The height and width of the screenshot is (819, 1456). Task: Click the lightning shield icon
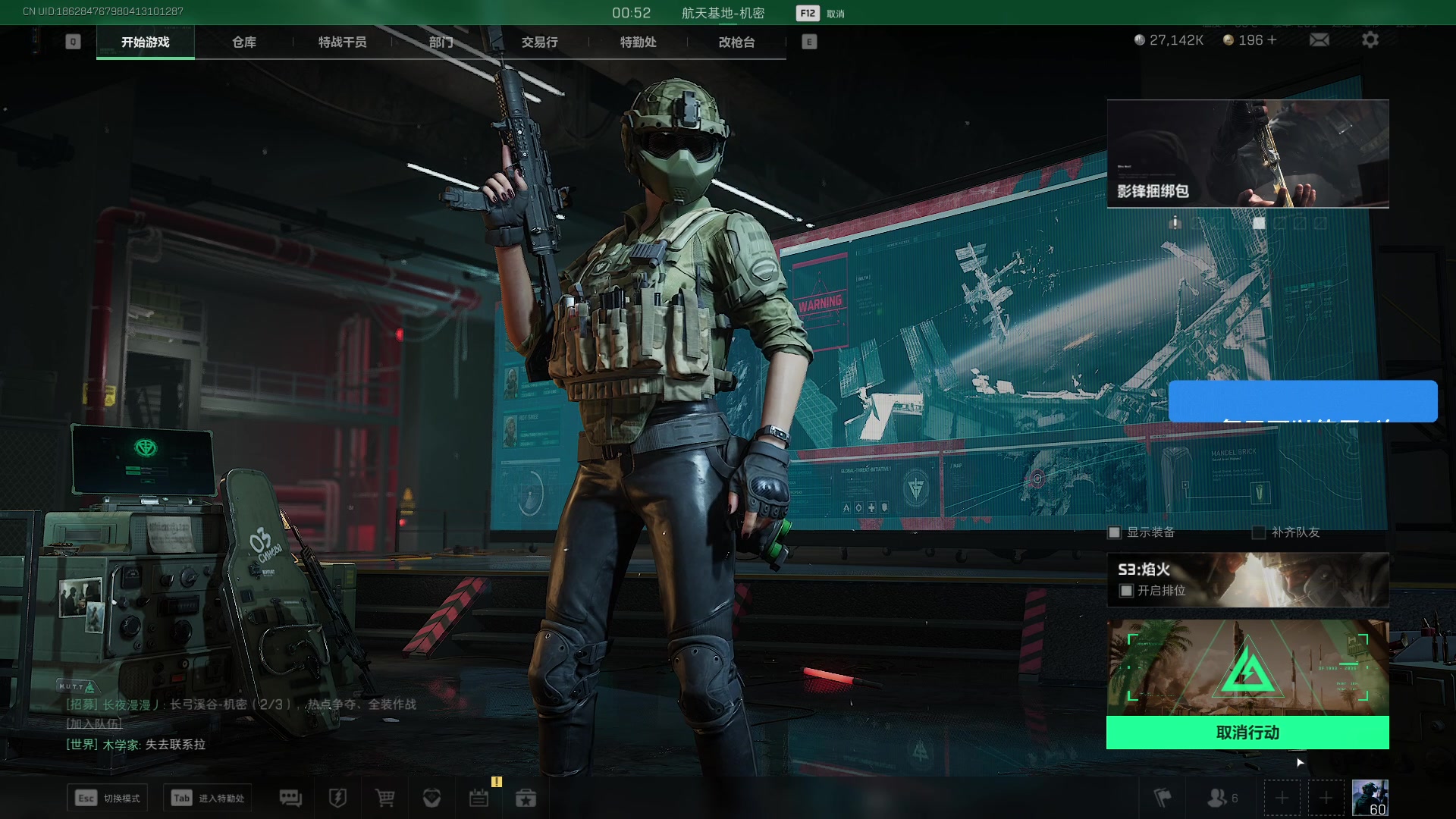coord(337,798)
